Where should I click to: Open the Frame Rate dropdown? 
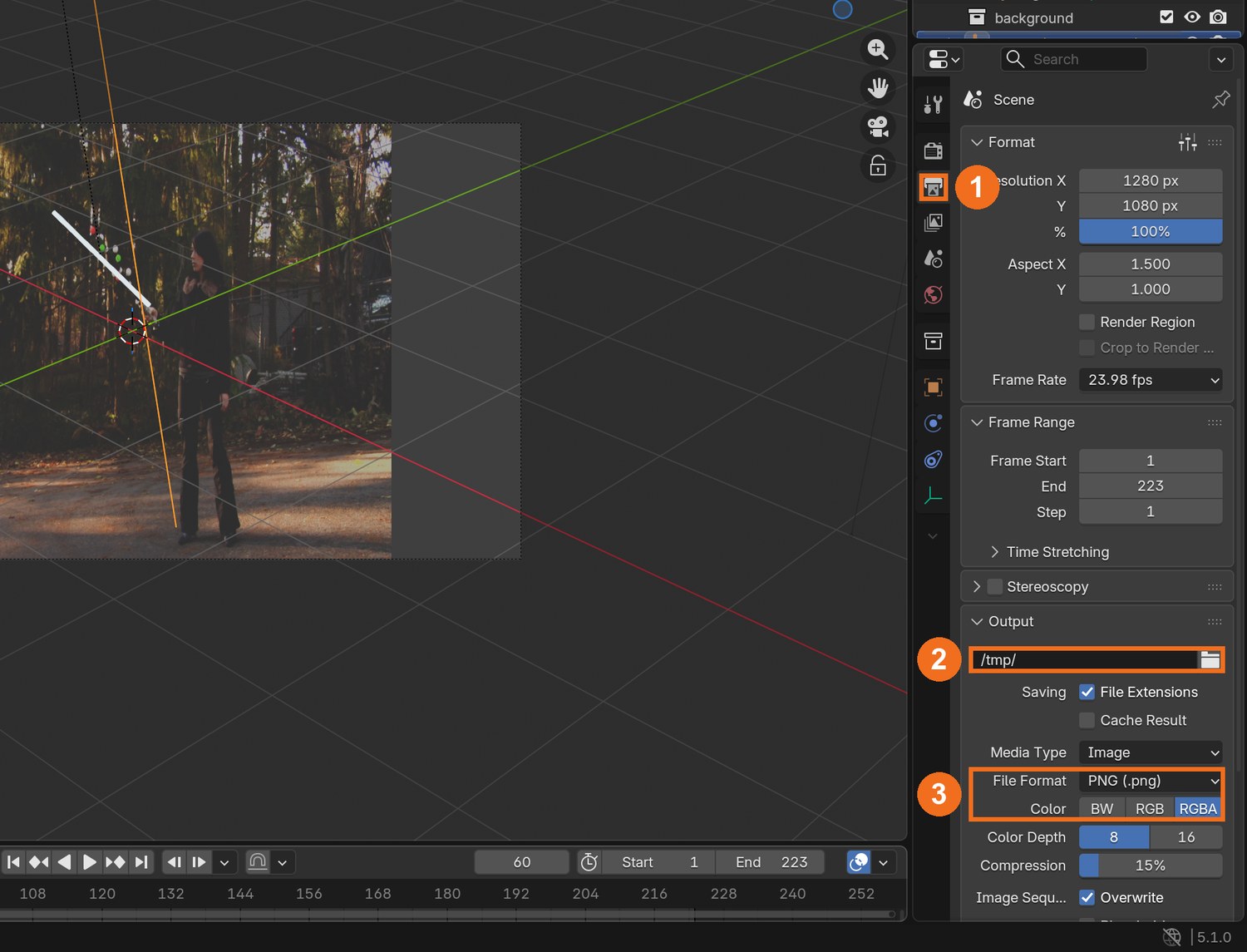click(x=1151, y=380)
